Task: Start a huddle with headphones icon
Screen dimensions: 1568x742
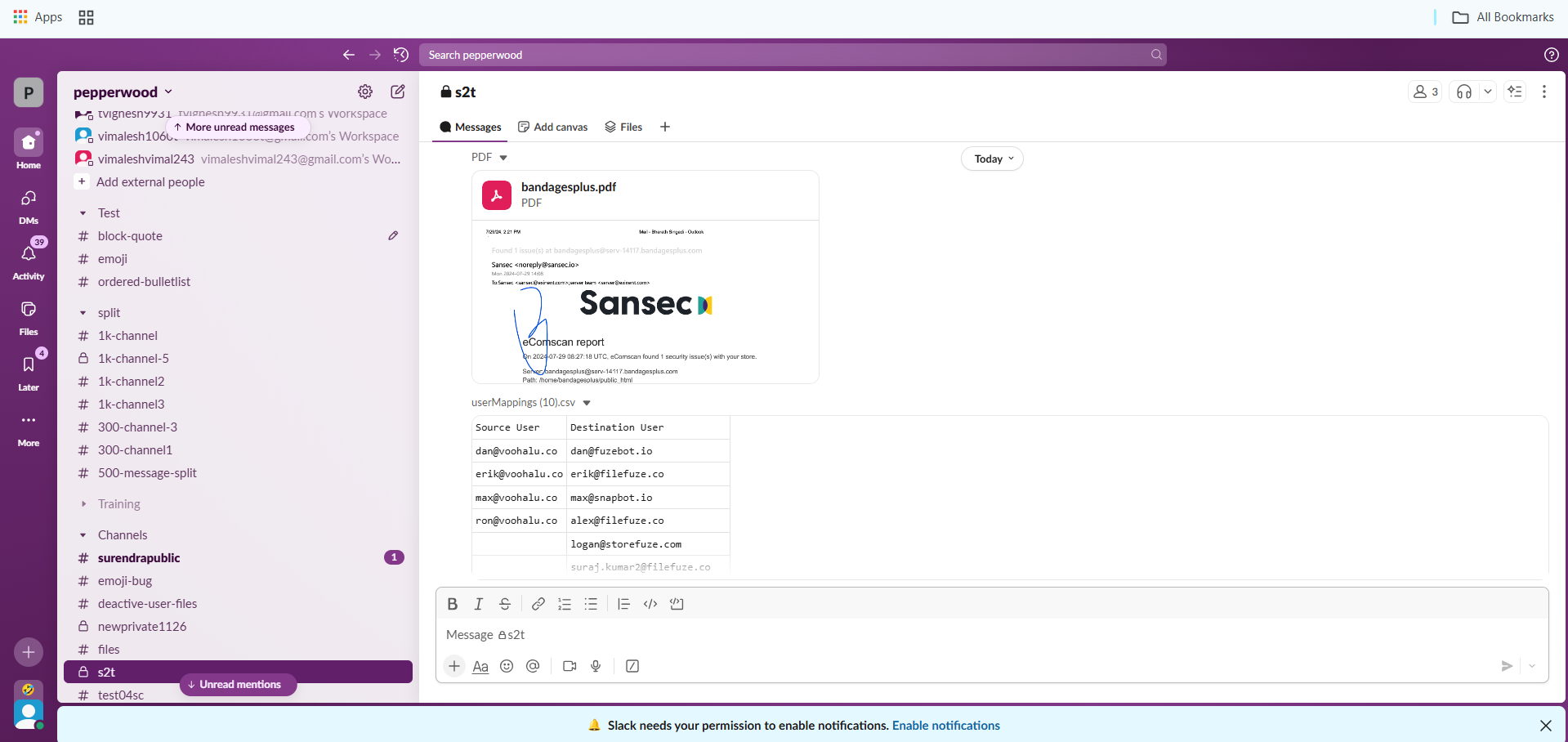Action: point(1464,92)
